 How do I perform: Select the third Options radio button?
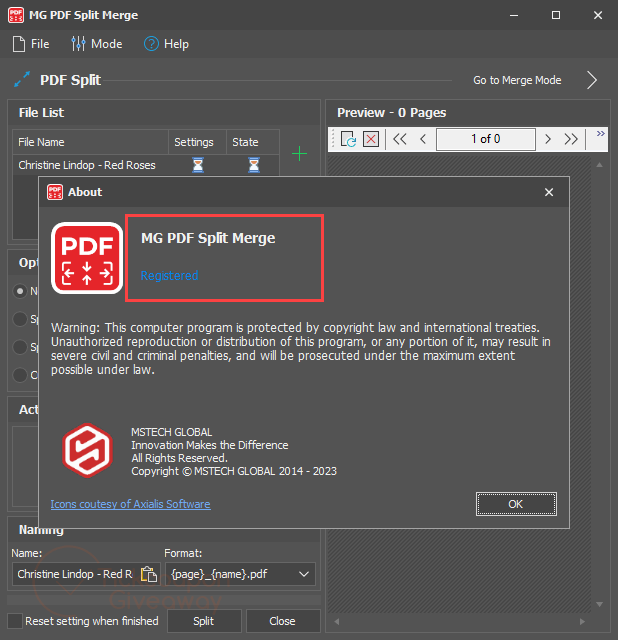point(20,347)
